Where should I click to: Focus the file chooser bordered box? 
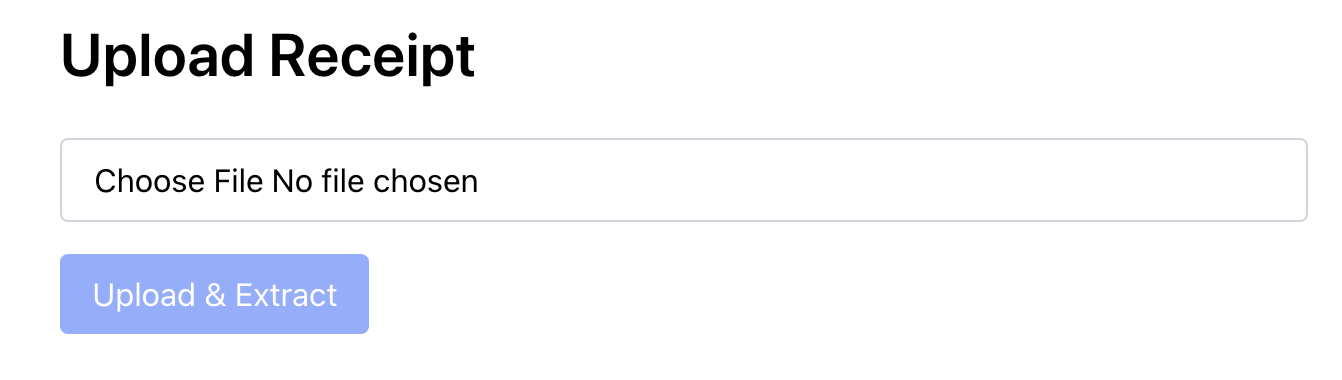click(x=684, y=180)
